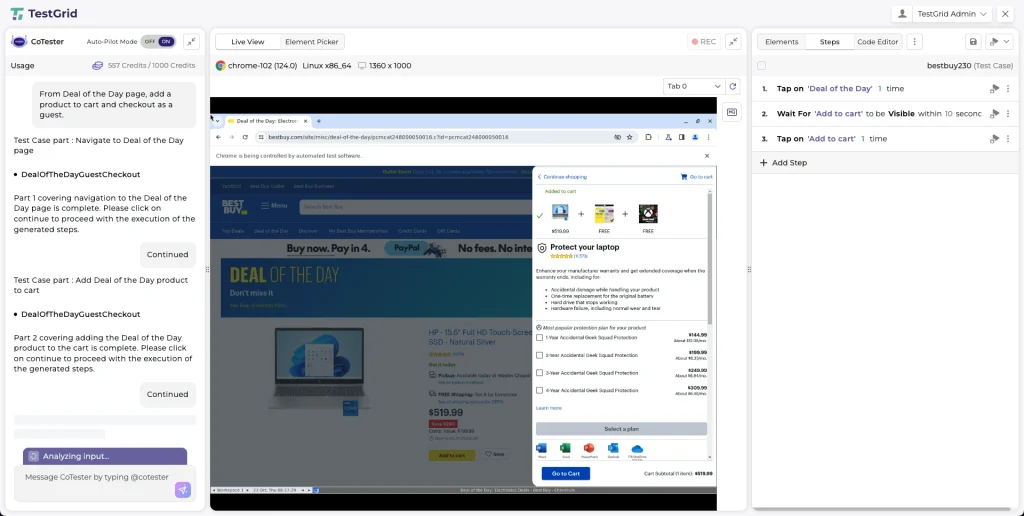The height and width of the screenshot is (516, 1024).
Task: Click Add Step
Action: [x=783, y=163]
